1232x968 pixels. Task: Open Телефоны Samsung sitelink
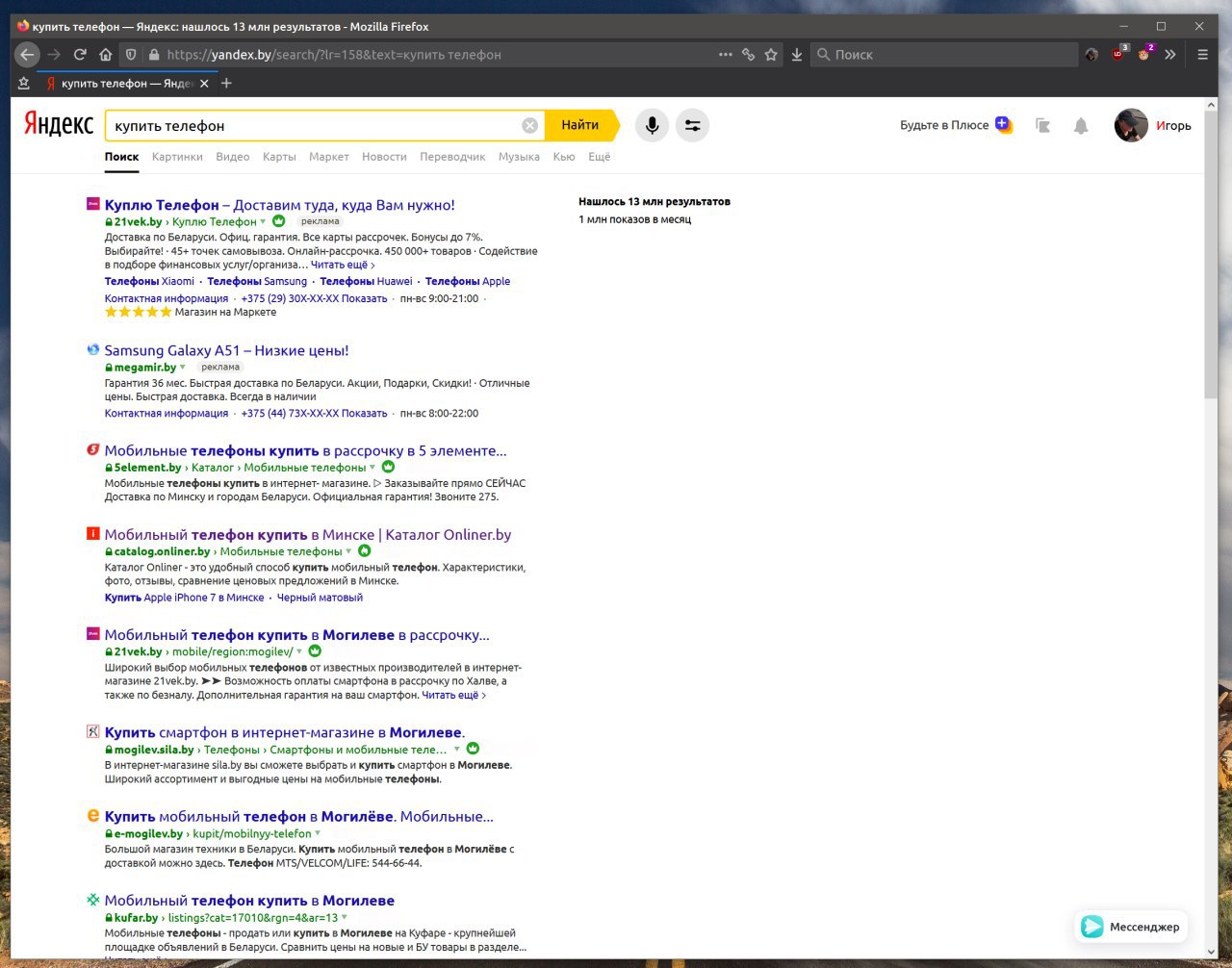(x=257, y=282)
